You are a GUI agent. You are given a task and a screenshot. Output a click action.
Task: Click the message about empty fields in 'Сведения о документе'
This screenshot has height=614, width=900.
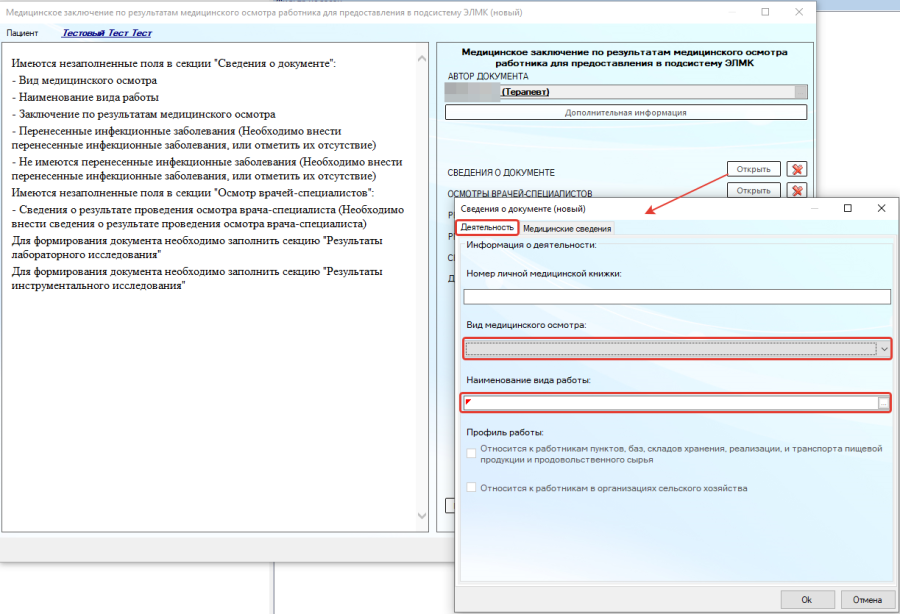(x=174, y=63)
